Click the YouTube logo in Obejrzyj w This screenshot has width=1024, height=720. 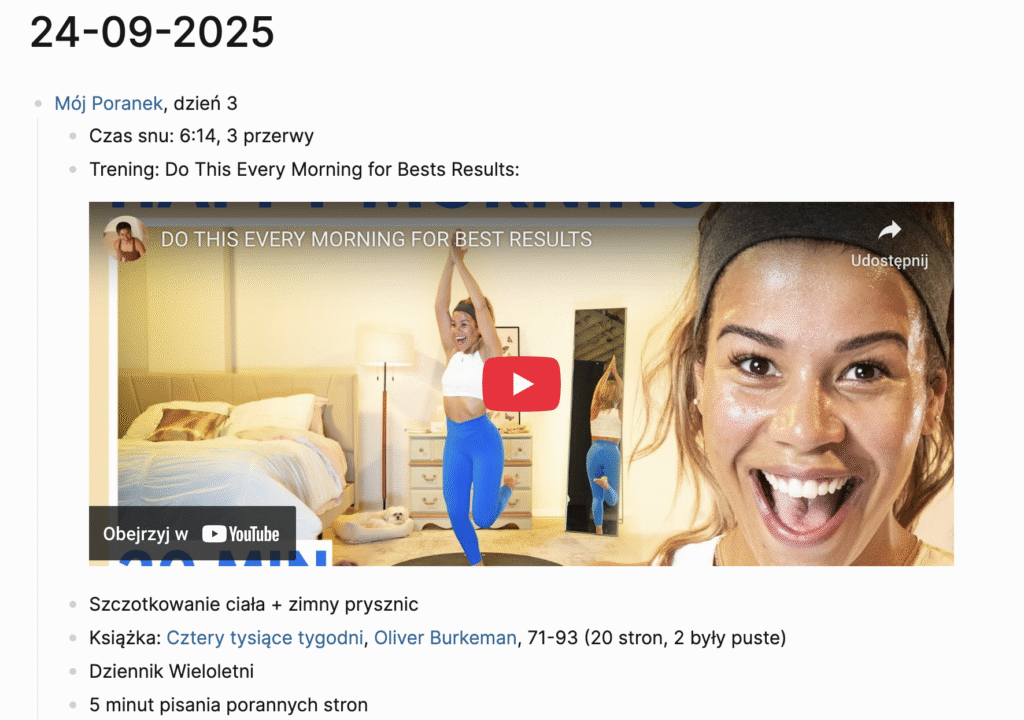241,534
